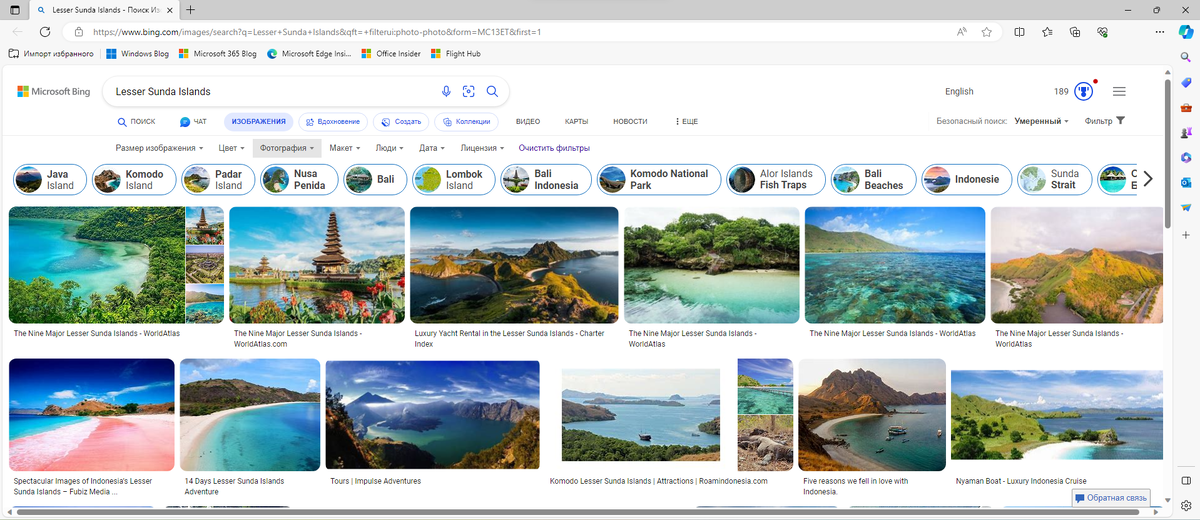Click the browser address bar URL
The width and height of the screenshot is (1200, 520).
(x=317, y=32)
